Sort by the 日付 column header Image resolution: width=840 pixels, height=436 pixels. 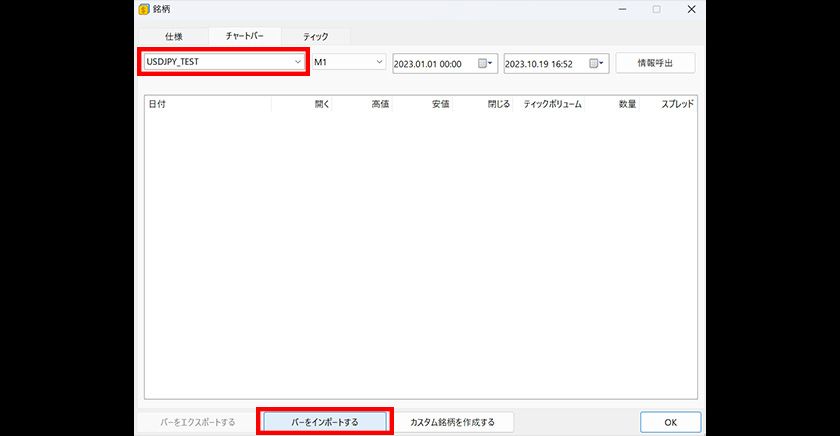tap(208, 104)
